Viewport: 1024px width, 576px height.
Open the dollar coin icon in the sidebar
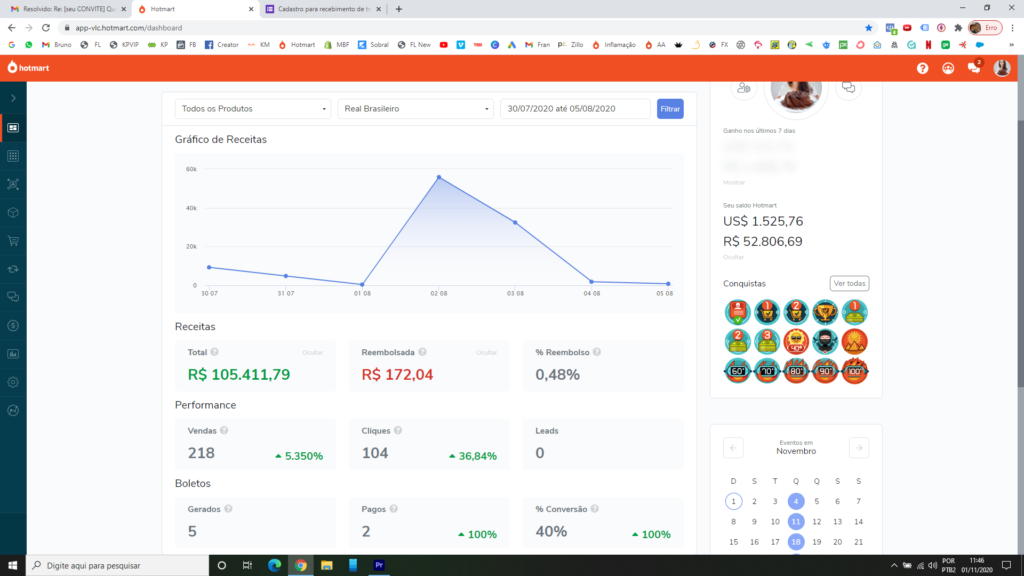pyautogui.click(x=13, y=325)
